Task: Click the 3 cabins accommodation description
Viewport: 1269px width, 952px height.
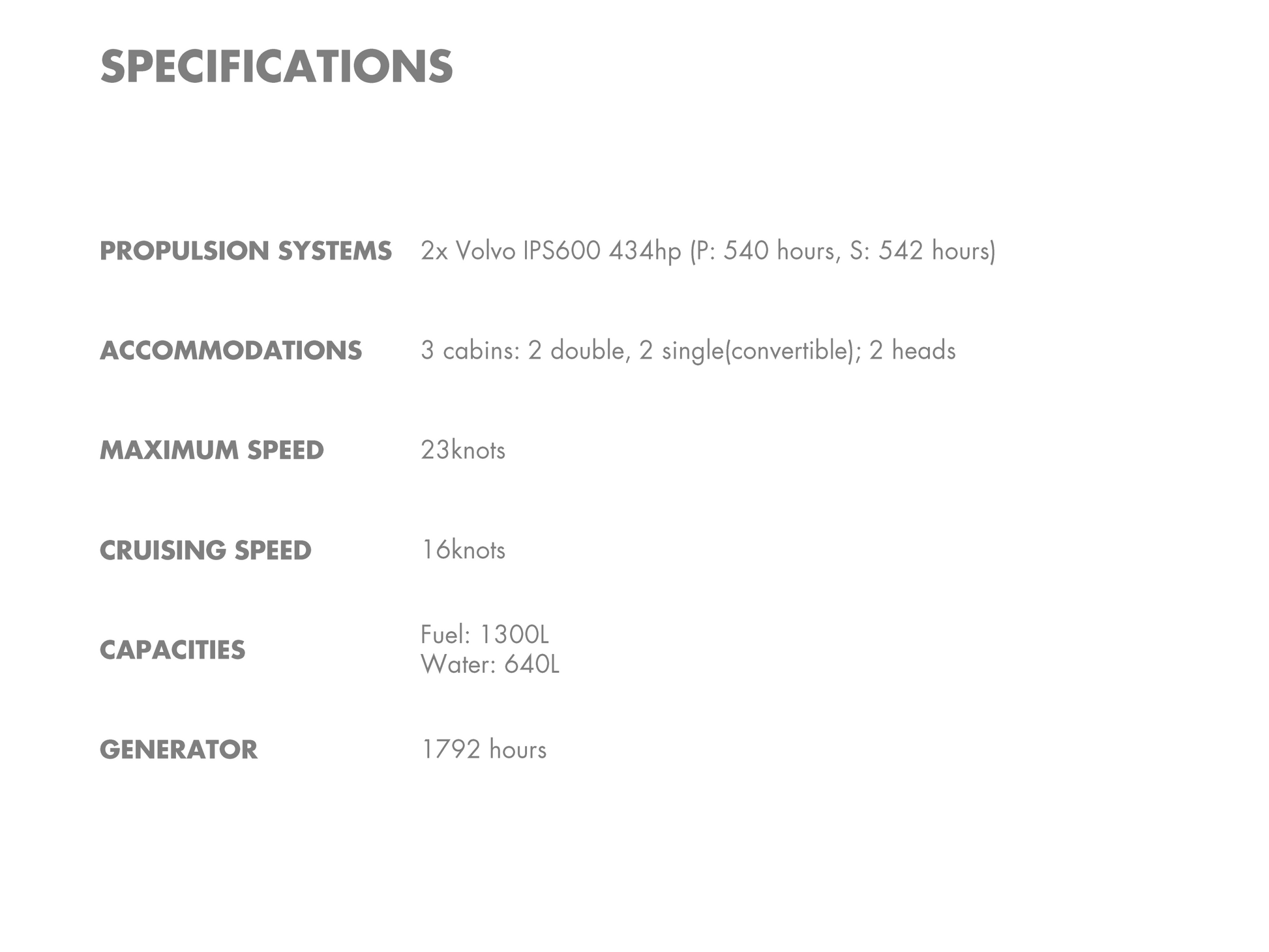Action: [688, 351]
